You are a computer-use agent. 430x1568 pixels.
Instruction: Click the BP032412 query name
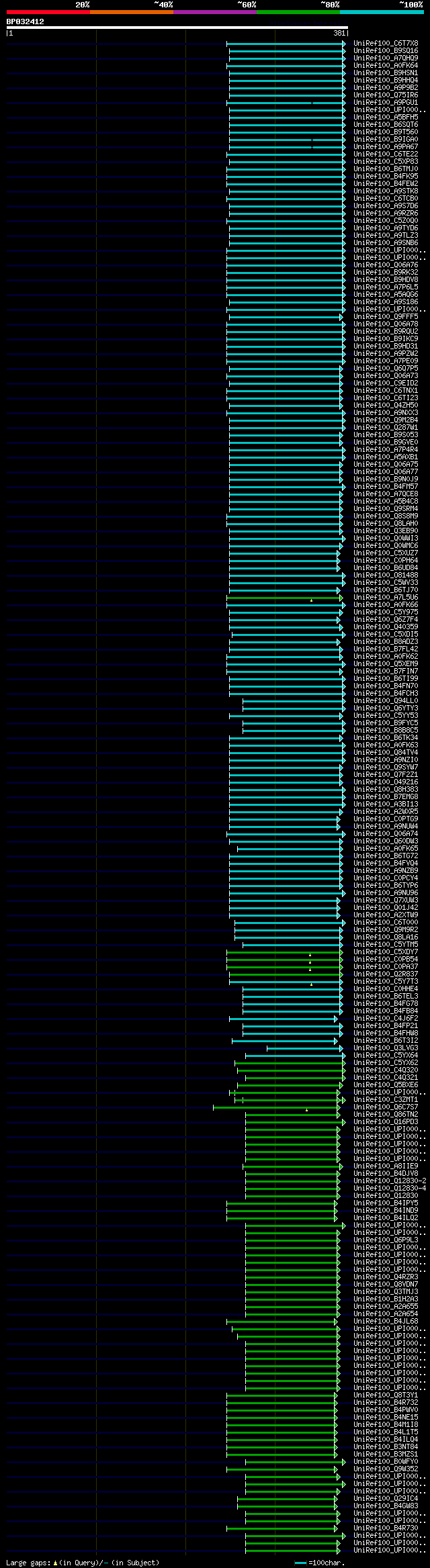26,21
